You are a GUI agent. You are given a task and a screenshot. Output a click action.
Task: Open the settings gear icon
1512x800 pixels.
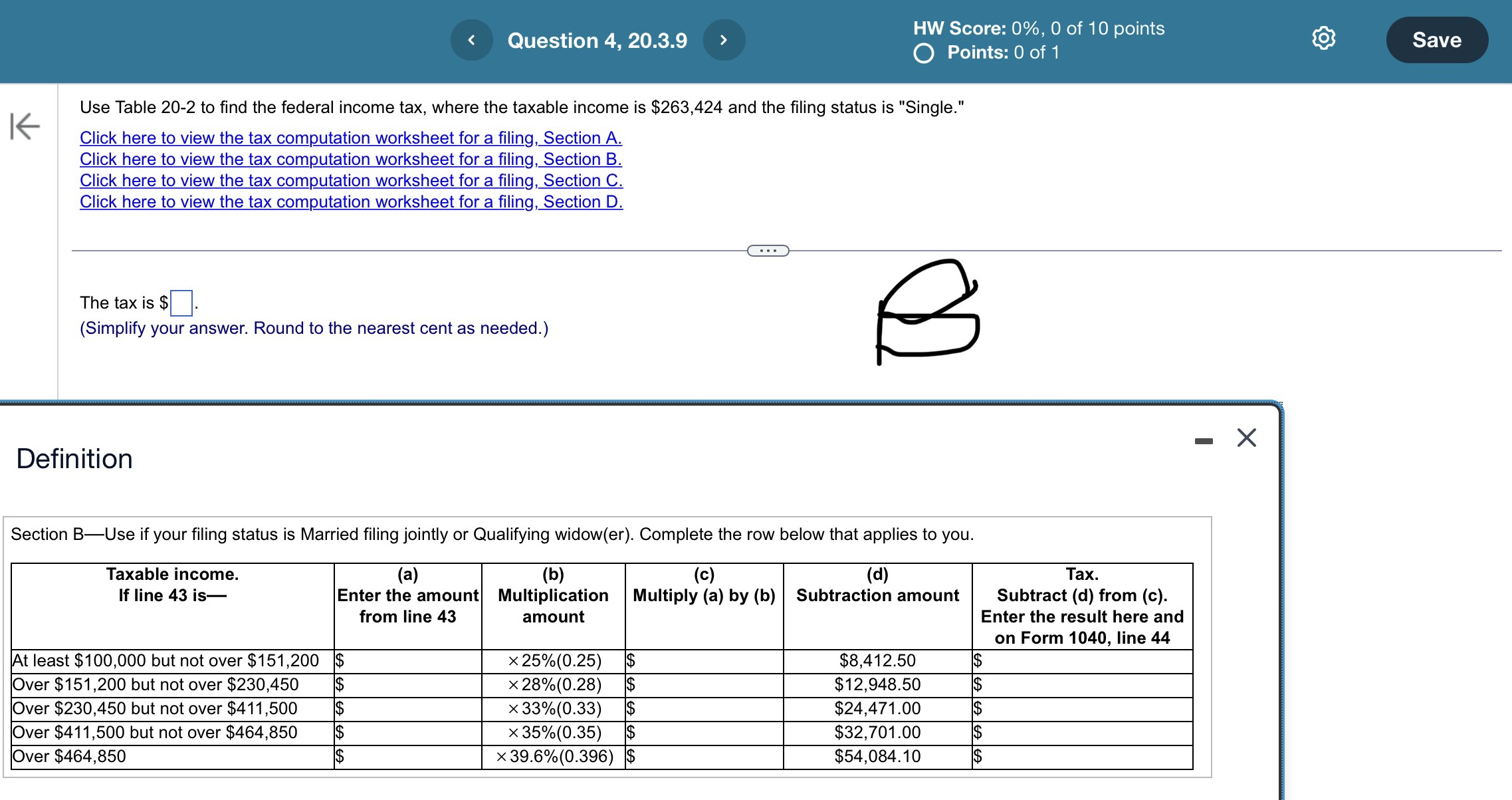click(1323, 39)
